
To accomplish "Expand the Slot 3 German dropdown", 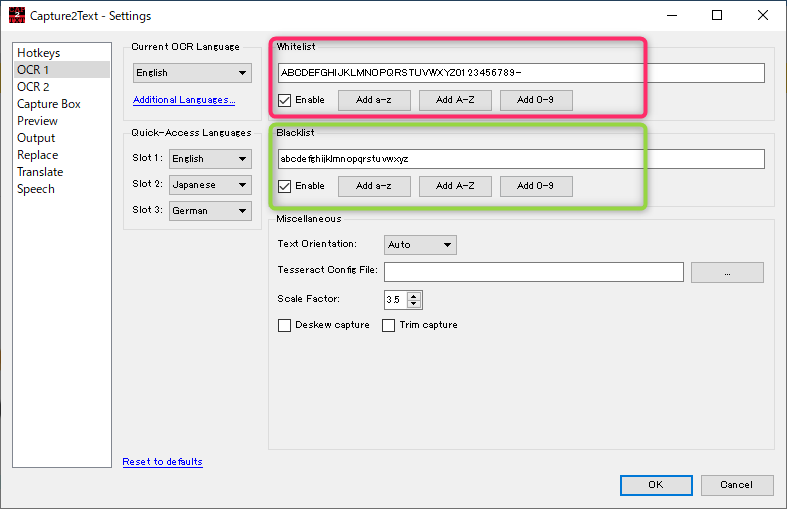I will pos(209,211).
